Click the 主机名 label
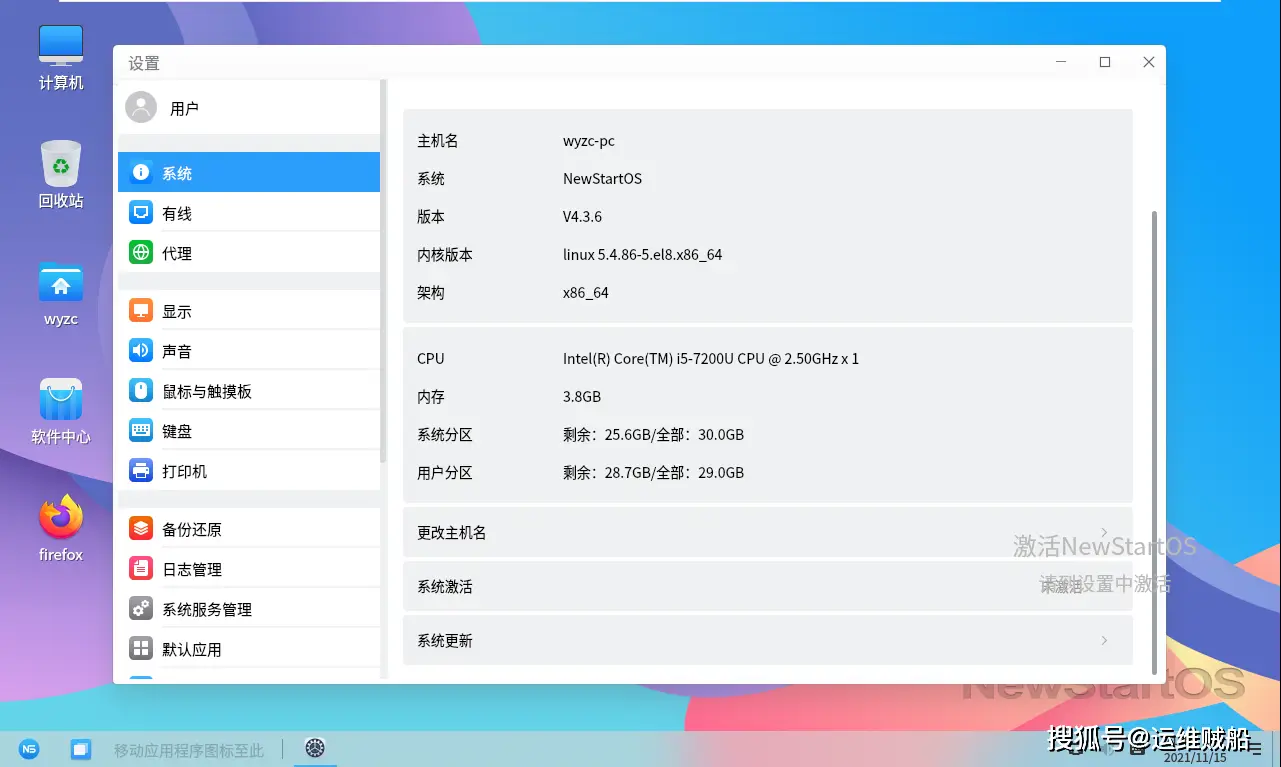The width and height of the screenshot is (1281, 767). click(x=438, y=141)
